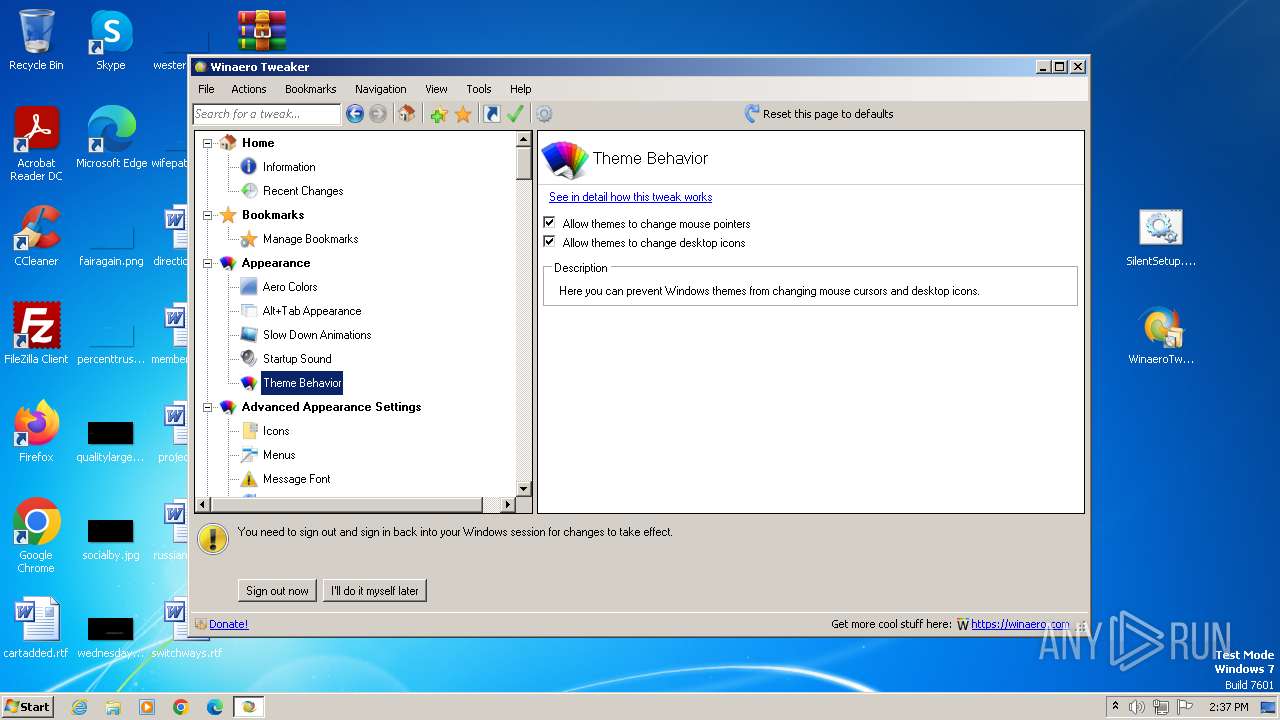Open settings gear in toolbar
Viewport: 1280px width, 720px height.
(x=544, y=114)
